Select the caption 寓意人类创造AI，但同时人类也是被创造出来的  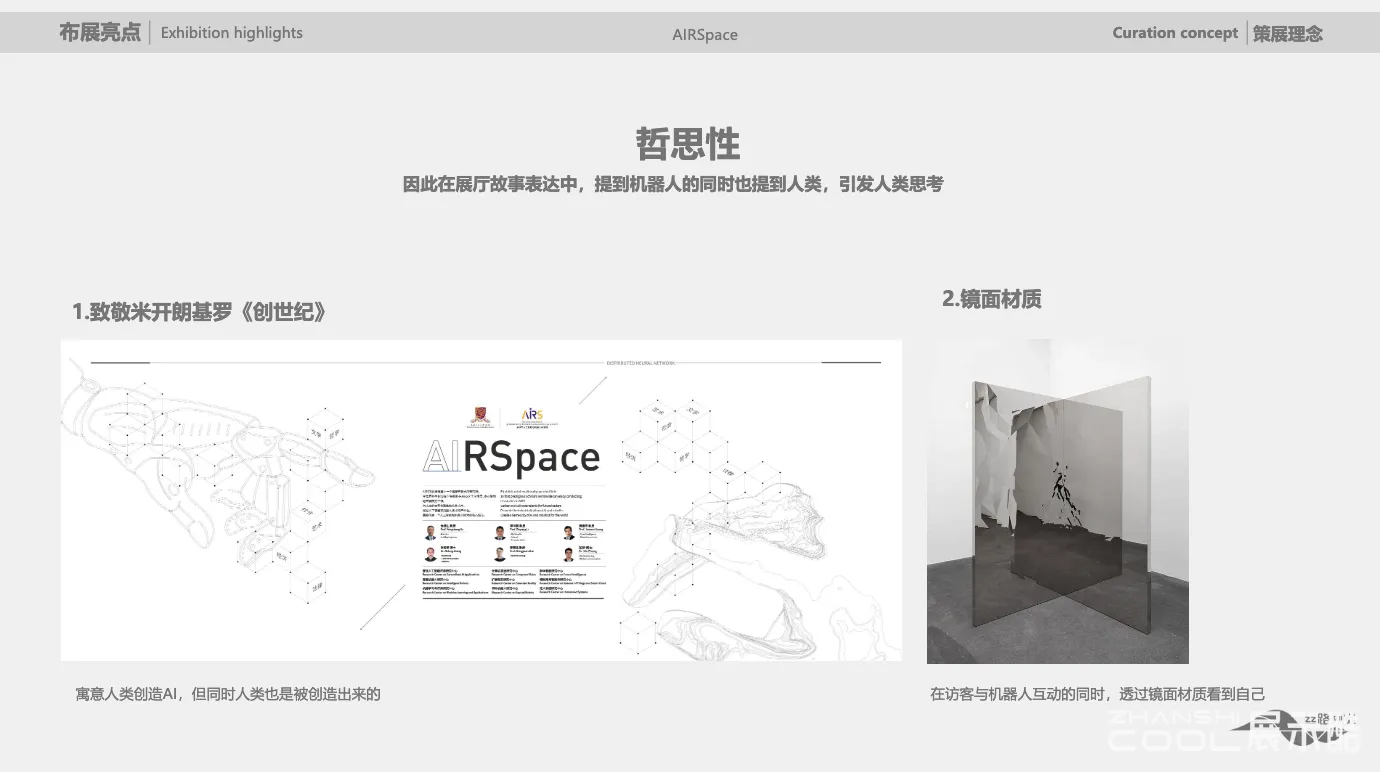[x=228, y=694]
